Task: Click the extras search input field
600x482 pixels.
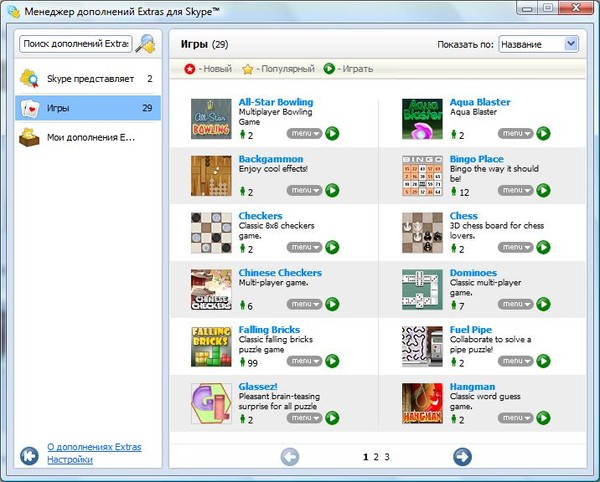Action: 76,44
